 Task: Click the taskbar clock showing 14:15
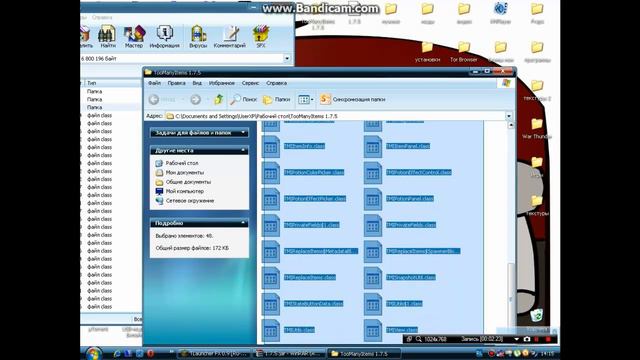coord(547,353)
